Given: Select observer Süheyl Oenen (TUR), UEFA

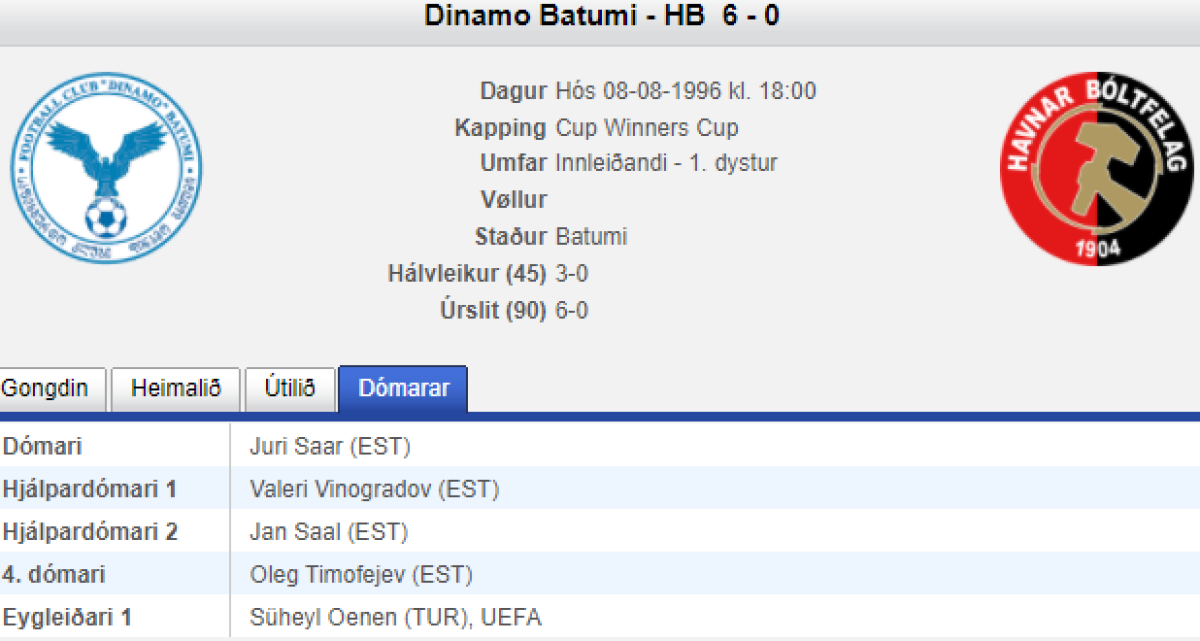Looking at the screenshot, I should [x=395, y=618].
